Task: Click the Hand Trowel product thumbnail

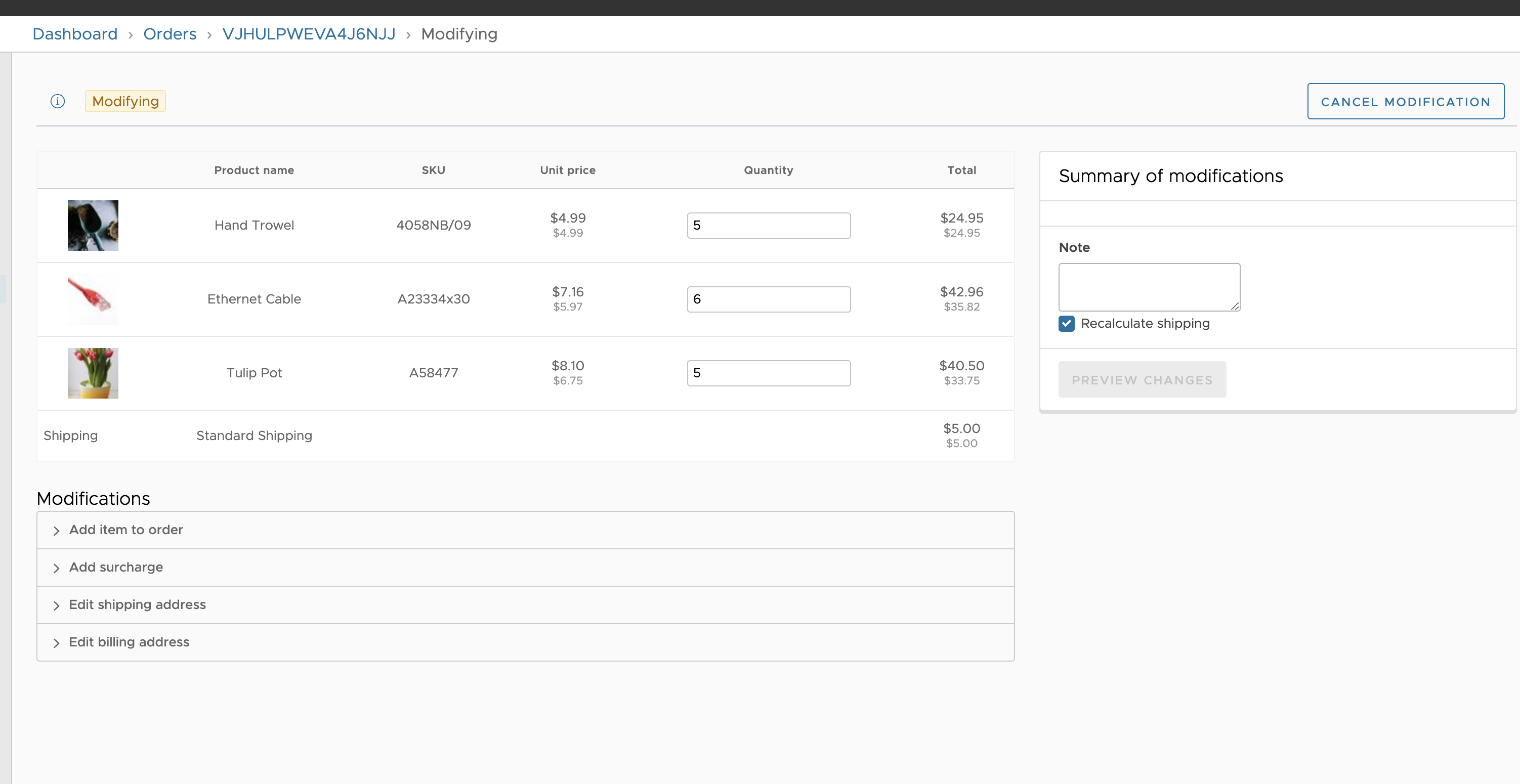Action: tap(93, 226)
